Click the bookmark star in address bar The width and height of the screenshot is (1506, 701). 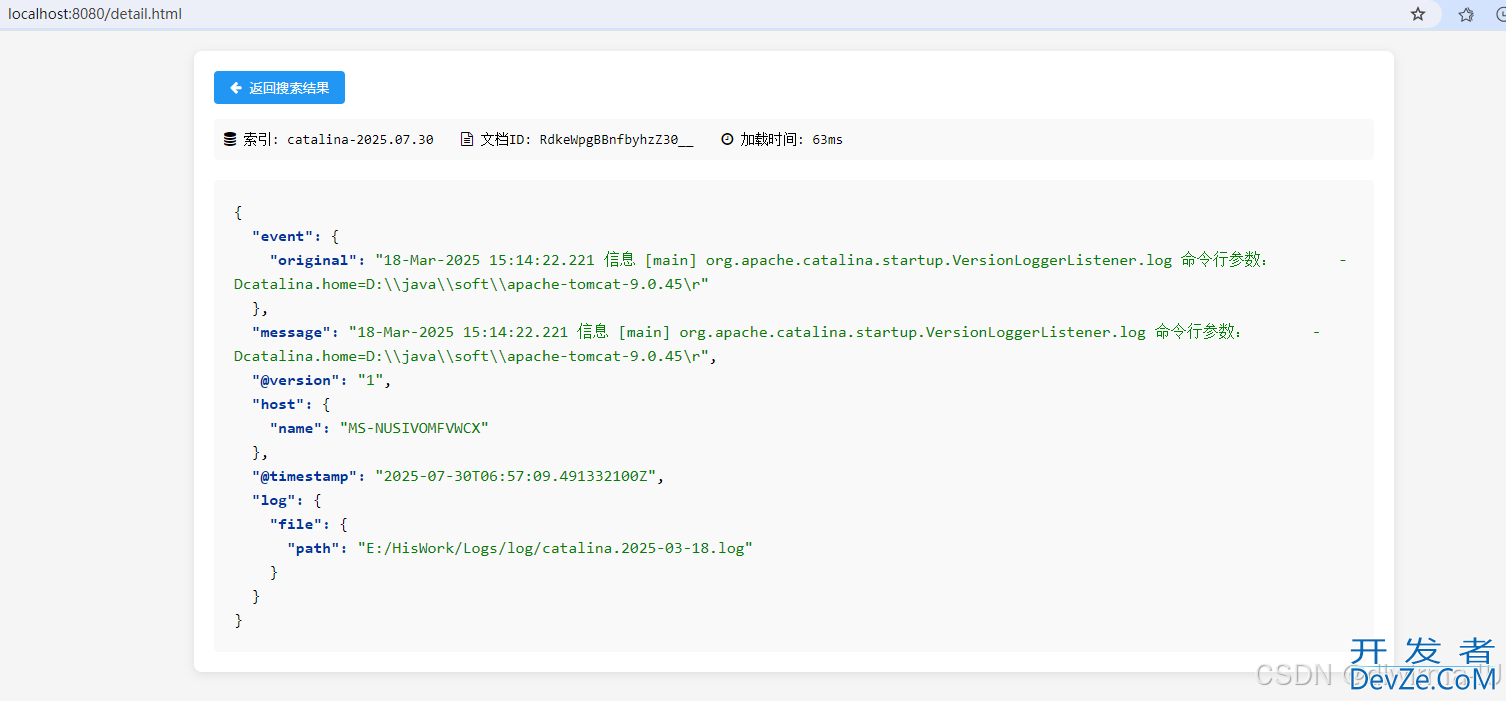tap(1417, 14)
